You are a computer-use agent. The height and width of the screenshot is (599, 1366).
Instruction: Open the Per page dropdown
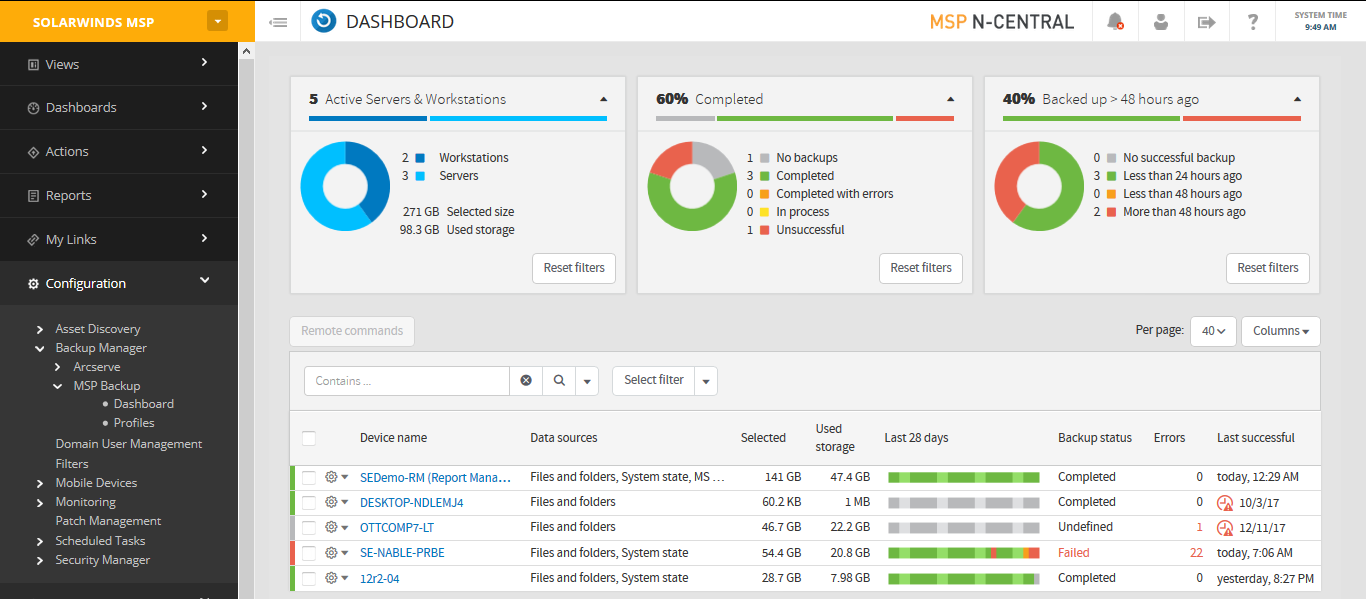click(1212, 330)
